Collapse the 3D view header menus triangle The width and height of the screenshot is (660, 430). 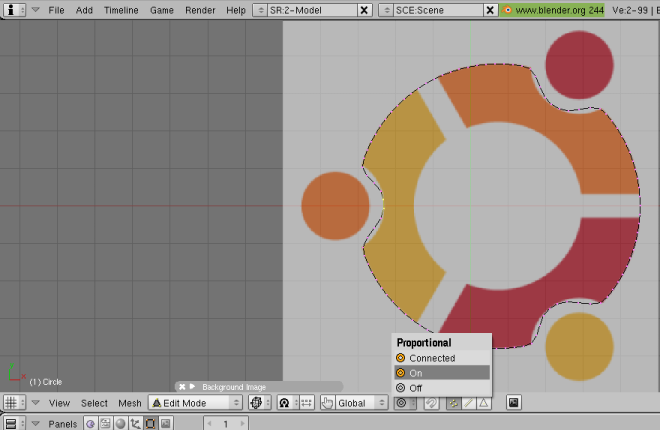tap(36, 403)
